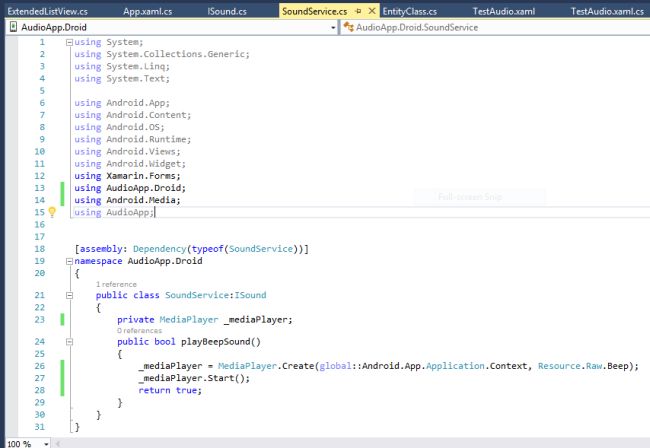
Task: Click 'ISound' interface name on line 21
Action: click(x=250, y=295)
